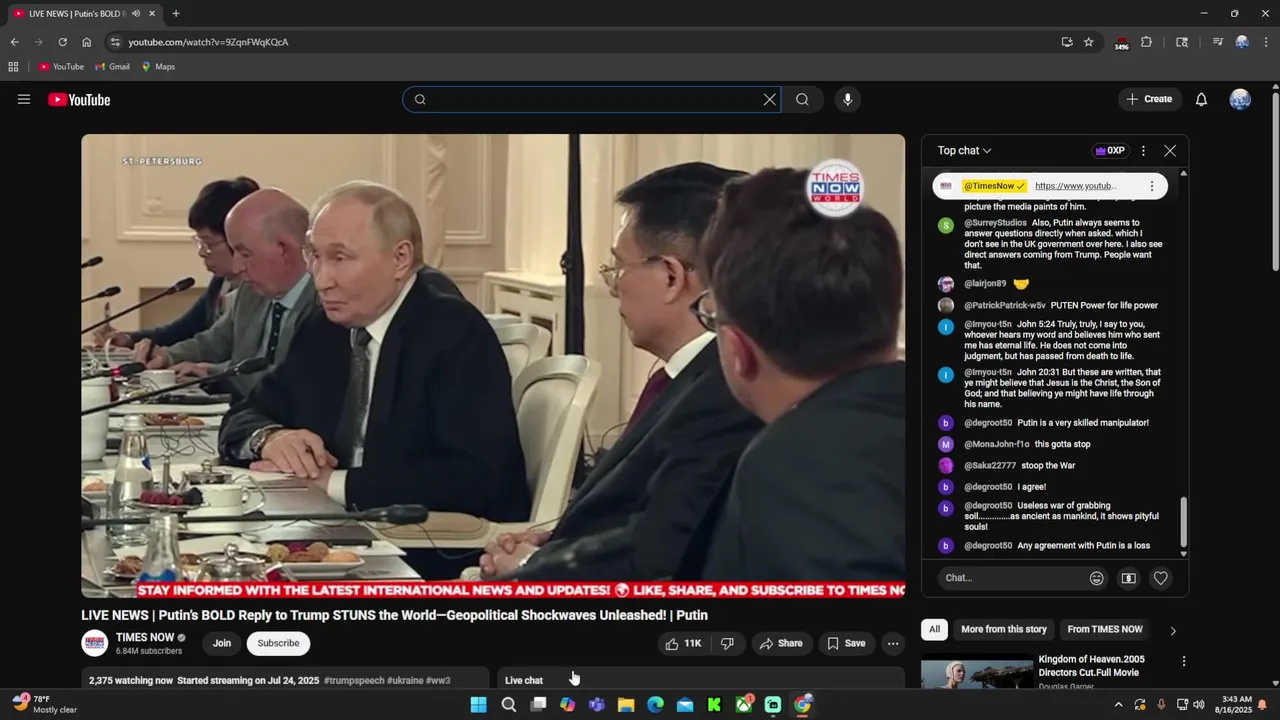The image size is (1280, 720).
Task: Open the Share dialog for the video
Action: pyautogui.click(x=781, y=643)
